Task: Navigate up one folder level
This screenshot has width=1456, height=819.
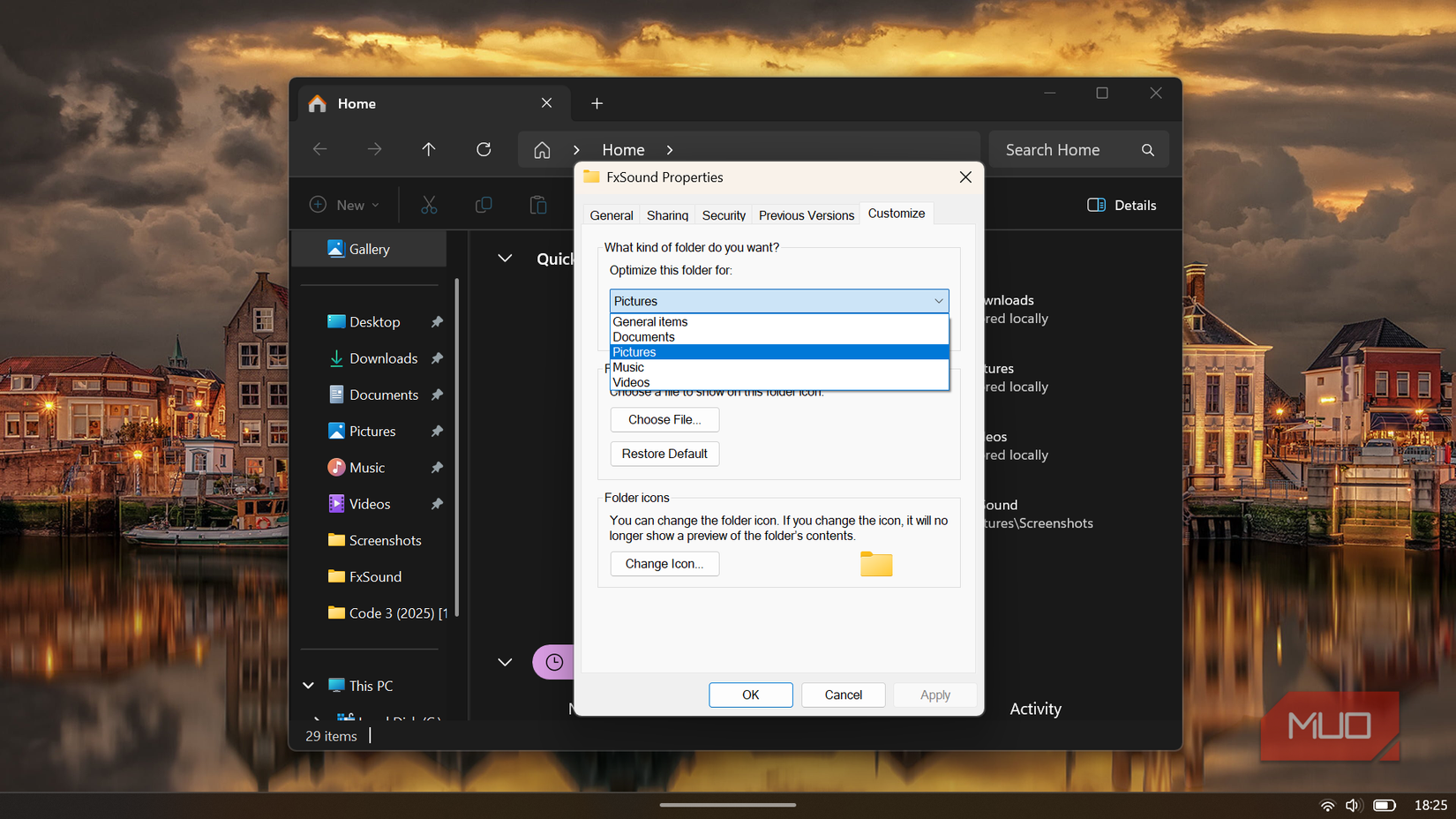Action: coord(429,149)
